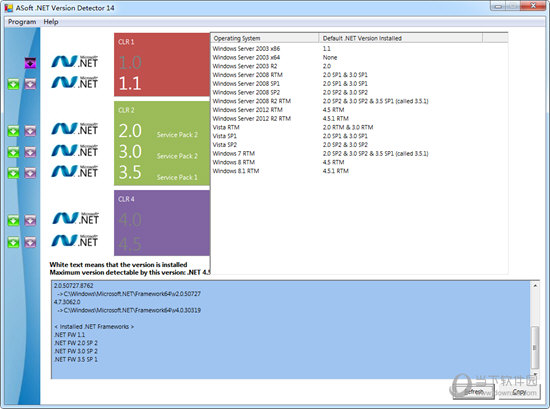Select the Windows Server 2003 x64 row
Screen dimensions: 550x409
point(359,57)
